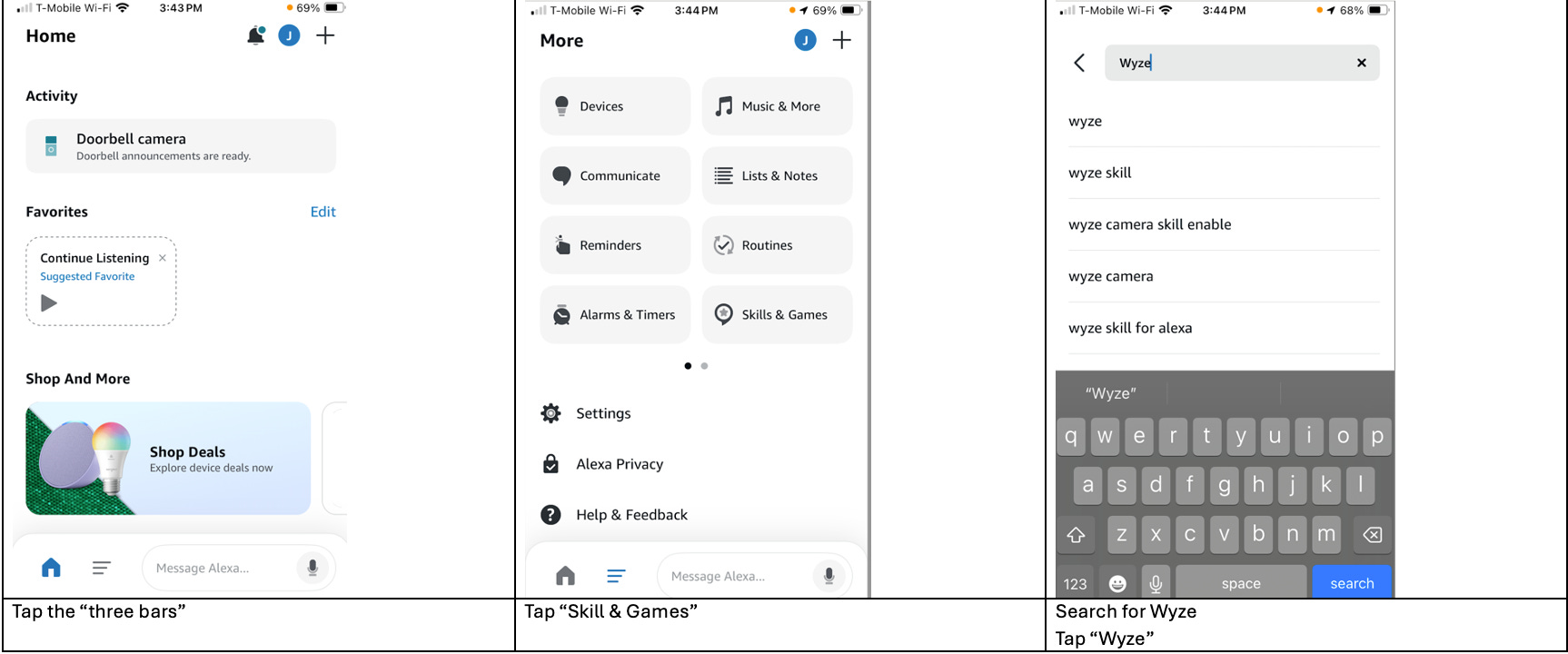
Task: Tap the "Wyze" keyboard prediction
Action: click(1111, 393)
